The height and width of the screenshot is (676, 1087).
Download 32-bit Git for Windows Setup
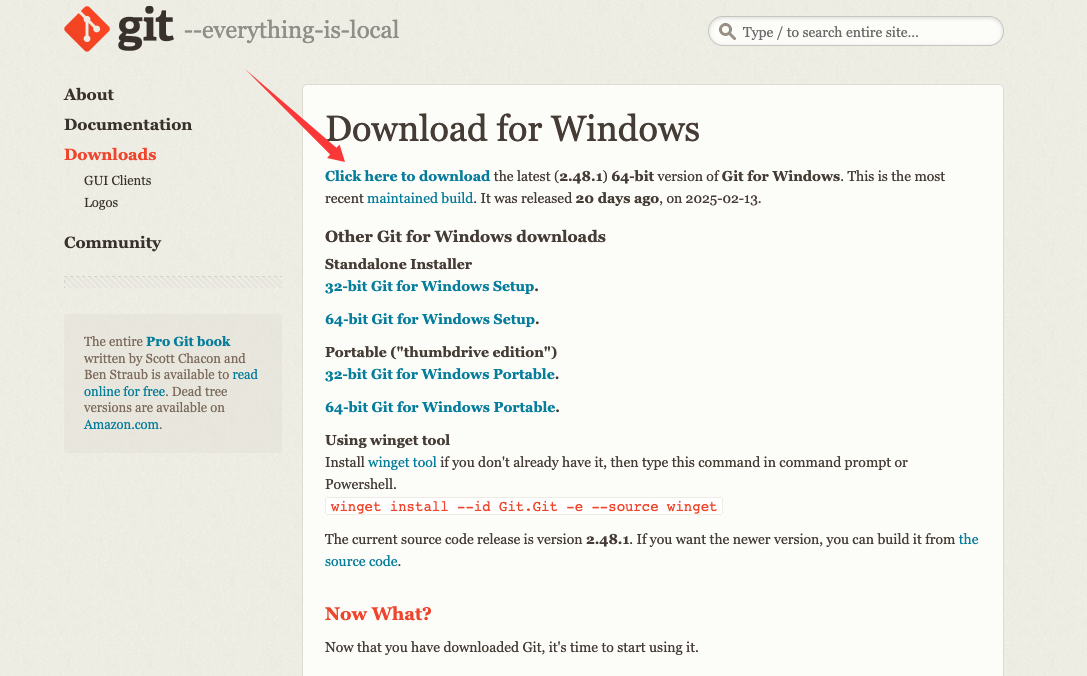click(430, 286)
